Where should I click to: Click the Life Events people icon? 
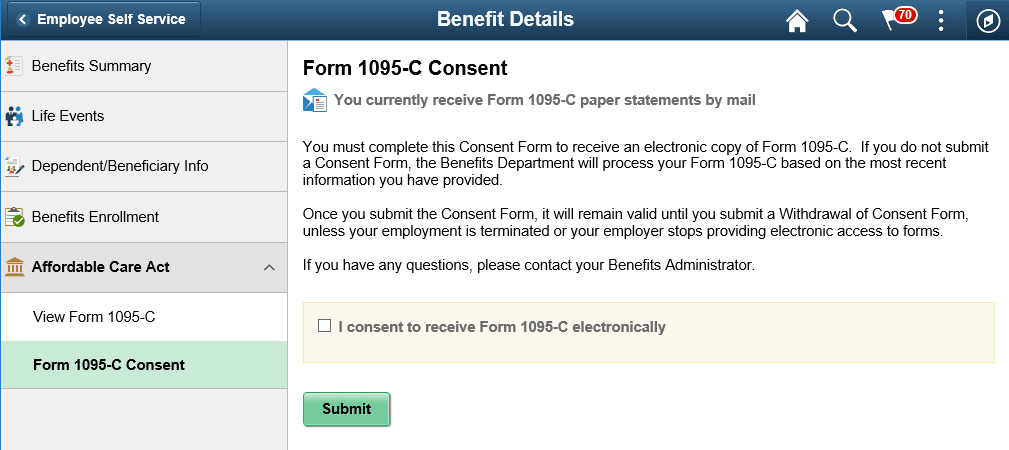pyautogui.click(x=14, y=117)
